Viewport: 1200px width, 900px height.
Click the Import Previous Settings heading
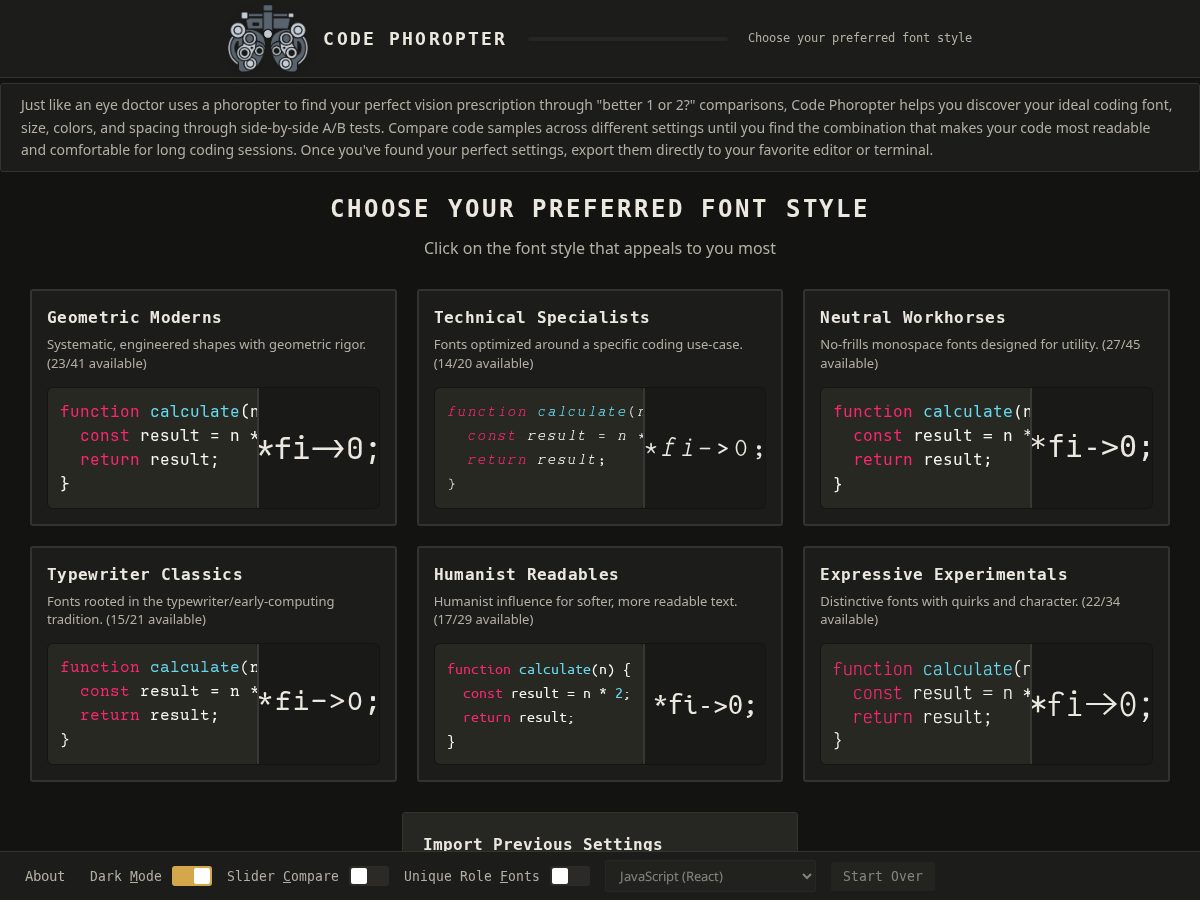tap(543, 844)
